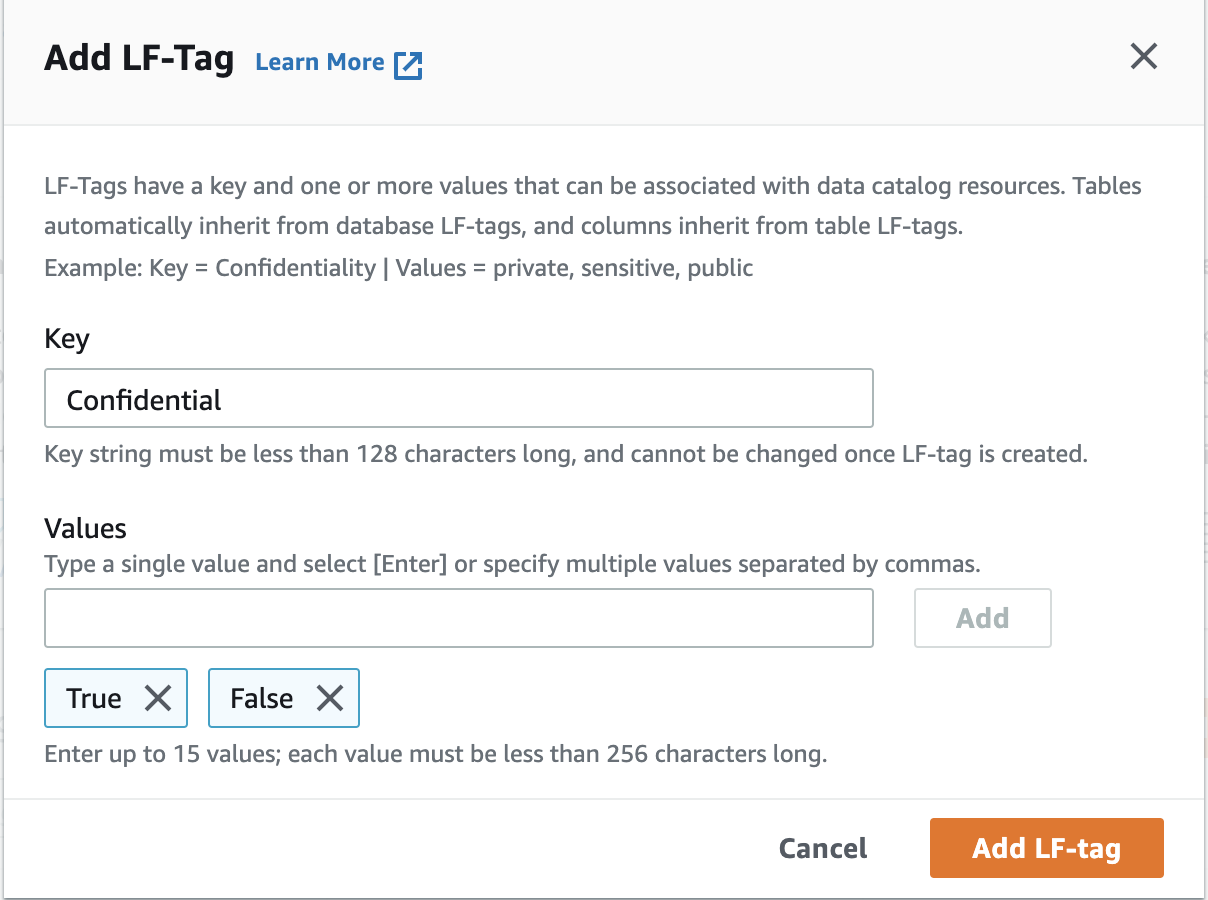Image resolution: width=1208 pixels, height=900 pixels.
Task: Click the 'Enter up to 15 values' note
Action: coord(435,753)
